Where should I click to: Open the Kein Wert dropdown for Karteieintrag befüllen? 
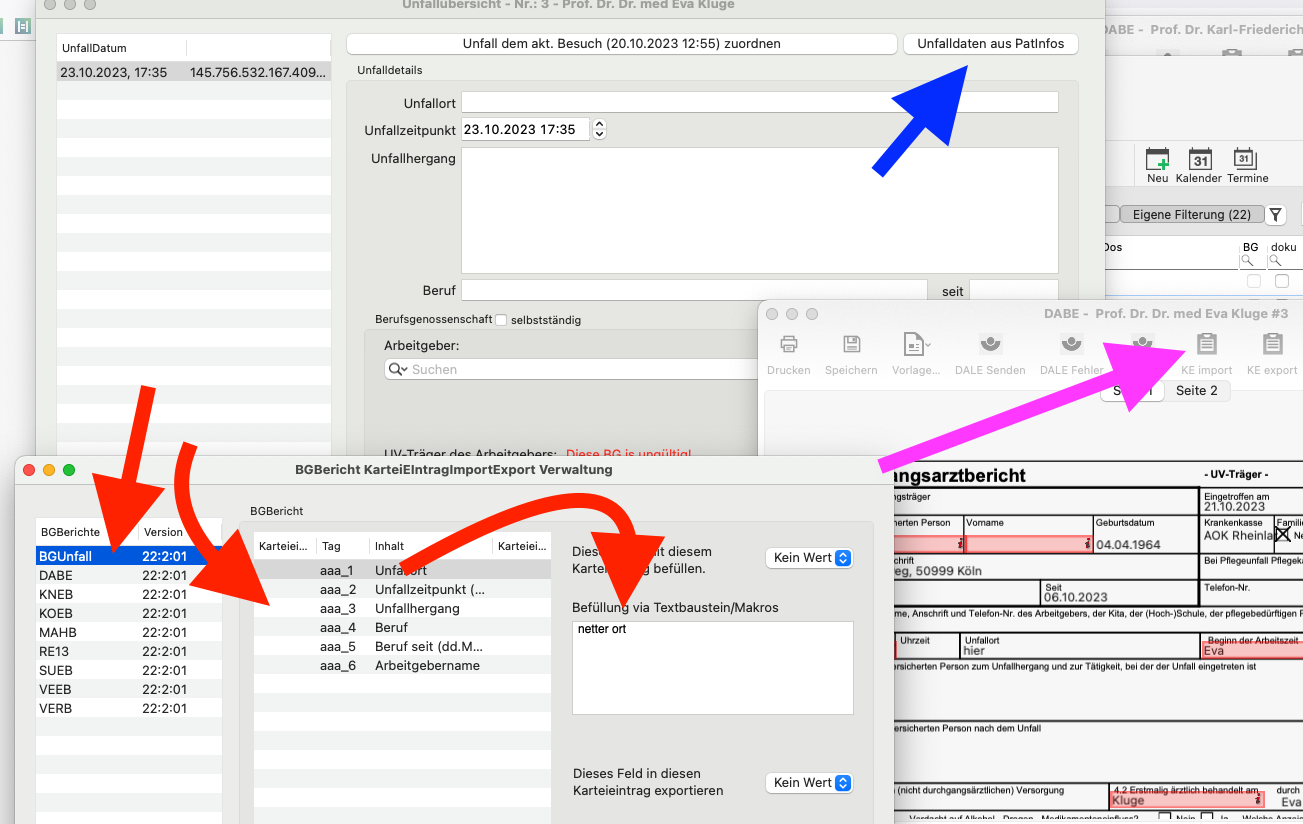pyautogui.click(x=809, y=558)
